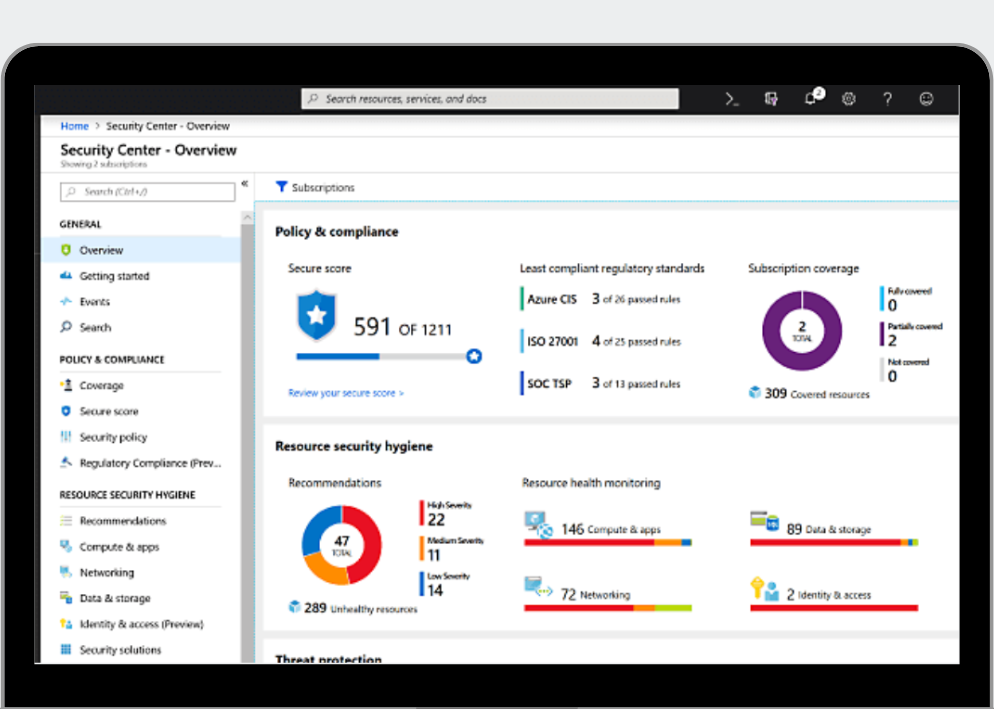Click 72 Networking label
Viewport: 994px width, 709px height.
point(596,594)
